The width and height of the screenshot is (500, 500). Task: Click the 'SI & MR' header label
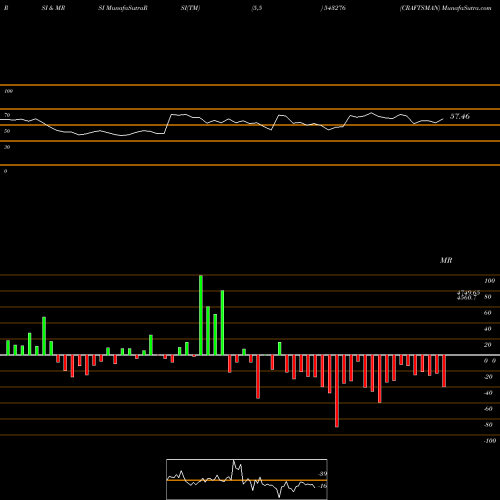pos(53,8)
